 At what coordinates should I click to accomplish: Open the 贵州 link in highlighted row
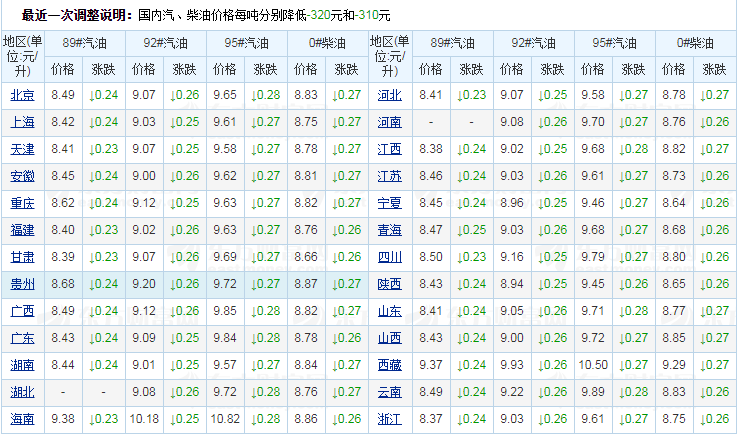pyautogui.click(x=22, y=284)
